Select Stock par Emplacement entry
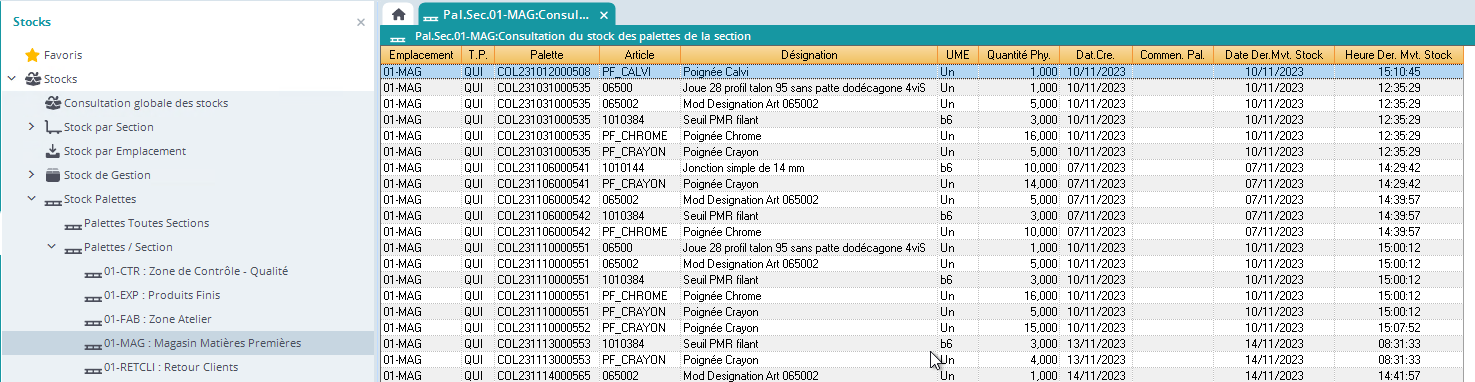 tap(125, 151)
